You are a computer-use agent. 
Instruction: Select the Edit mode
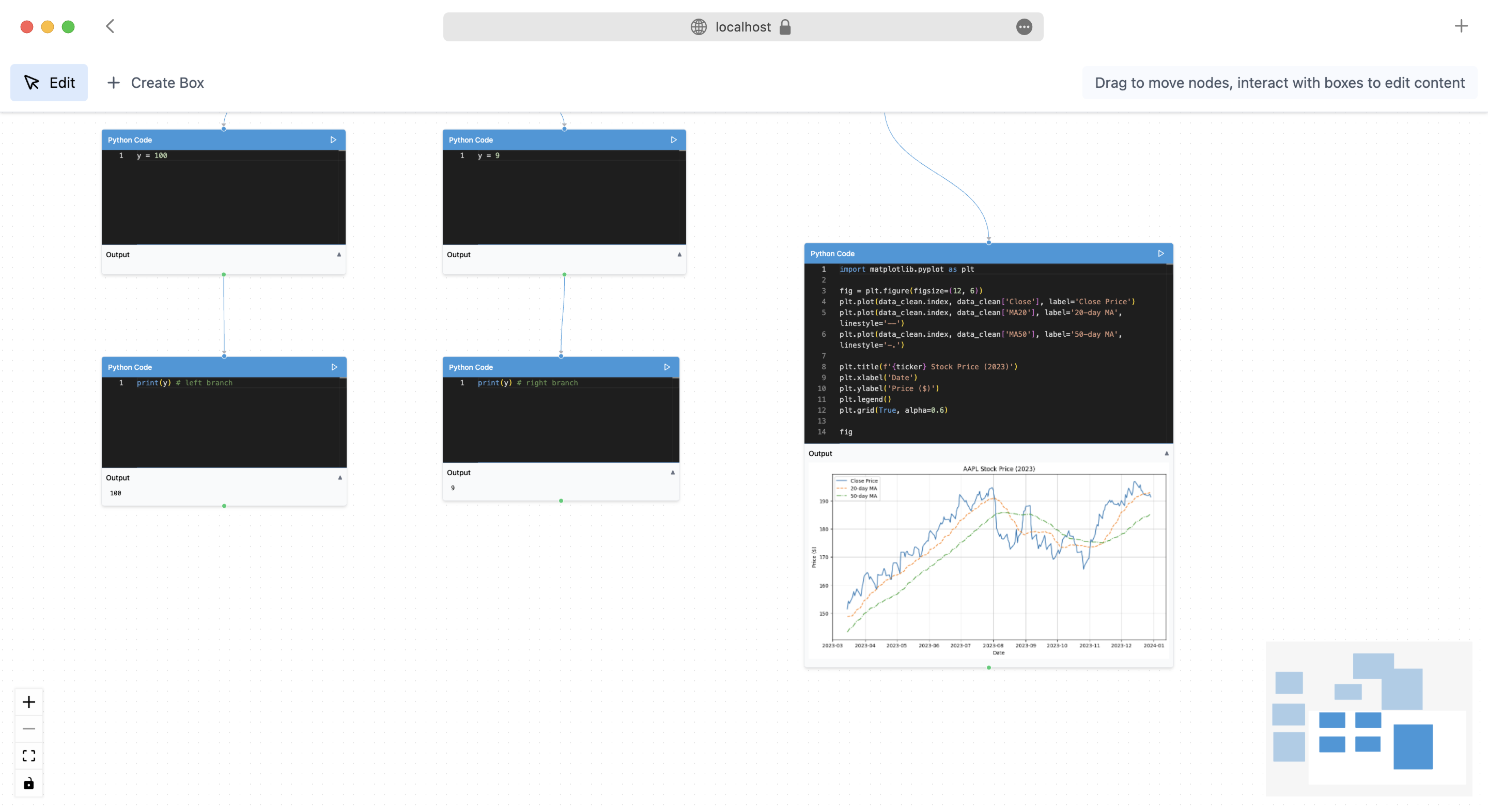pyautogui.click(x=49, y=83)
